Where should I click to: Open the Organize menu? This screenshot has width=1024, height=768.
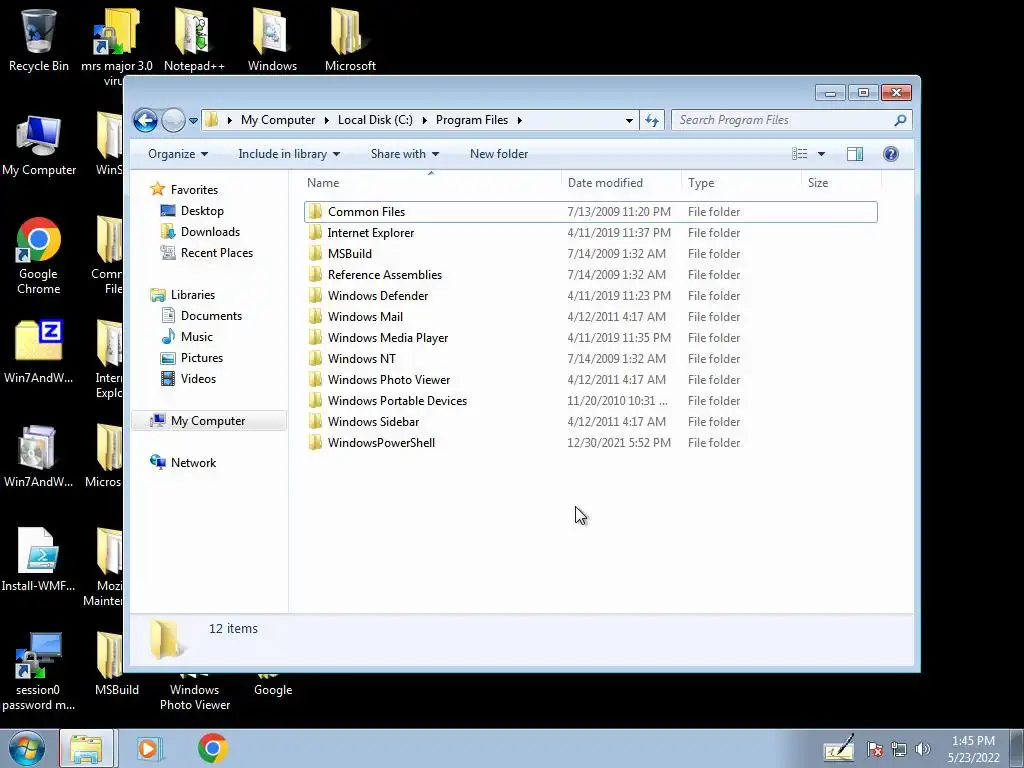click(x=178, y=154)
